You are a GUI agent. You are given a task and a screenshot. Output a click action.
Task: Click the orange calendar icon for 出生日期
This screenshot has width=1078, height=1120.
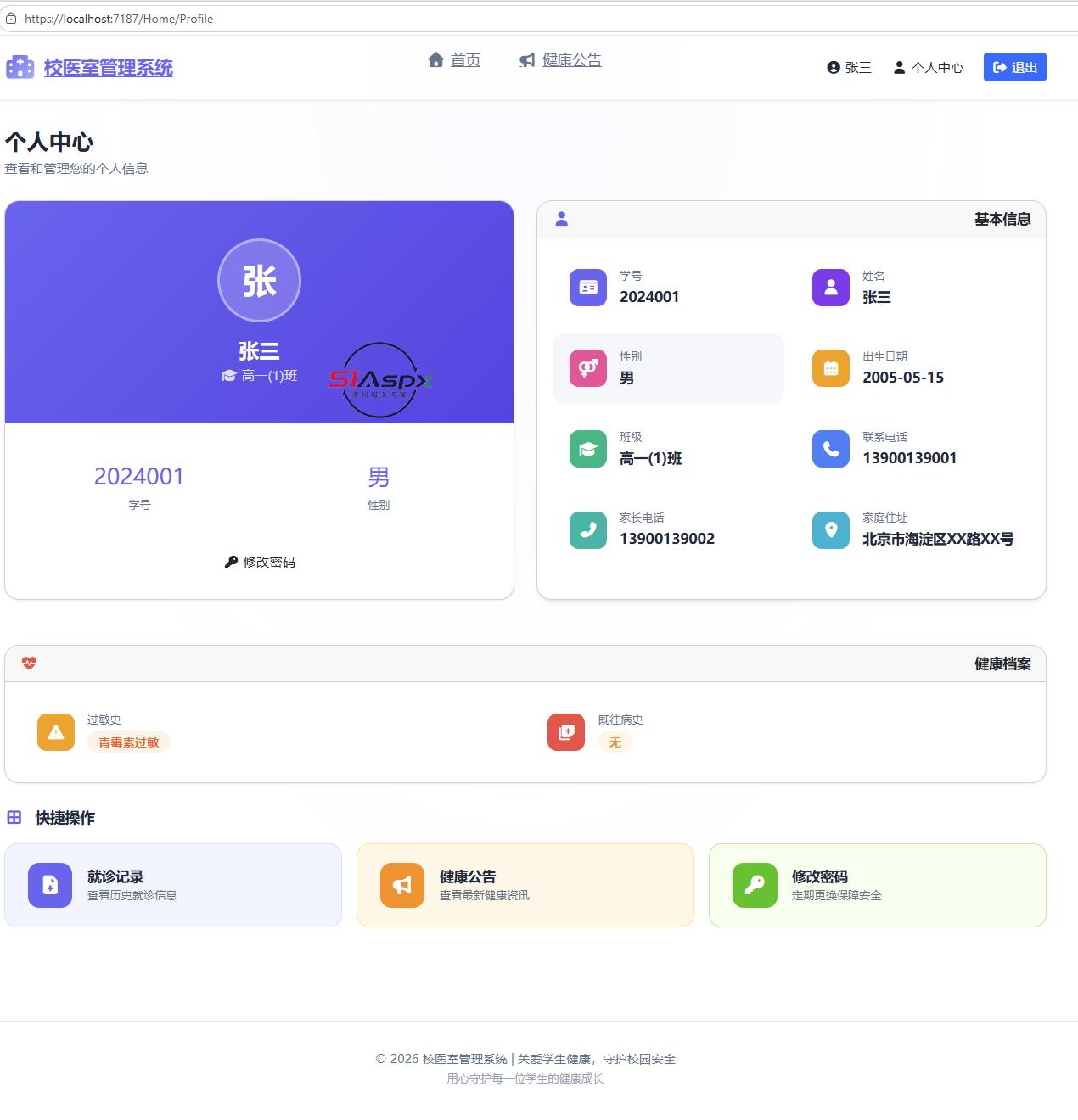click(x=831, y=368)
